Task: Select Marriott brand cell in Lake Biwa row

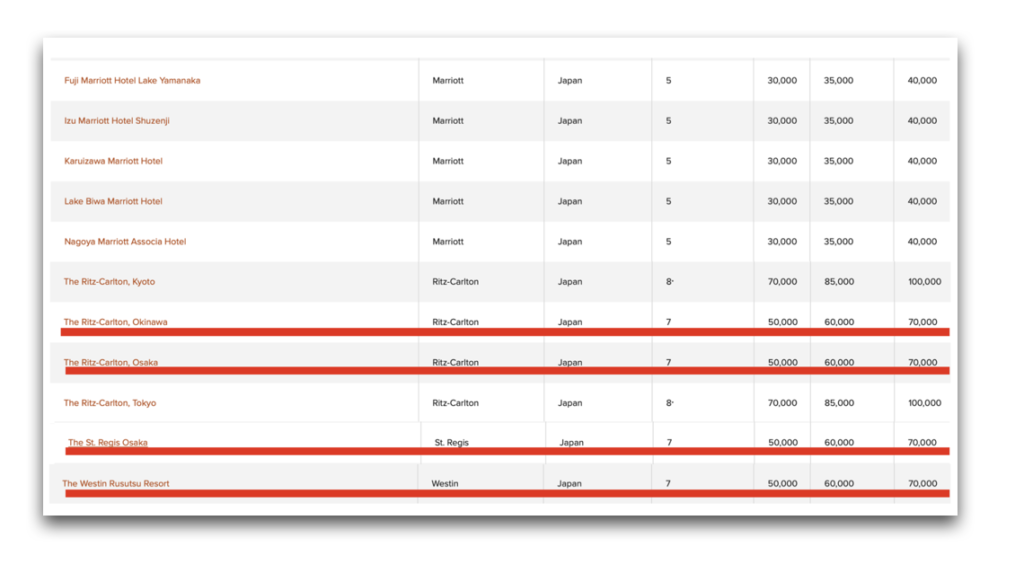Action: tap(448, 201)
